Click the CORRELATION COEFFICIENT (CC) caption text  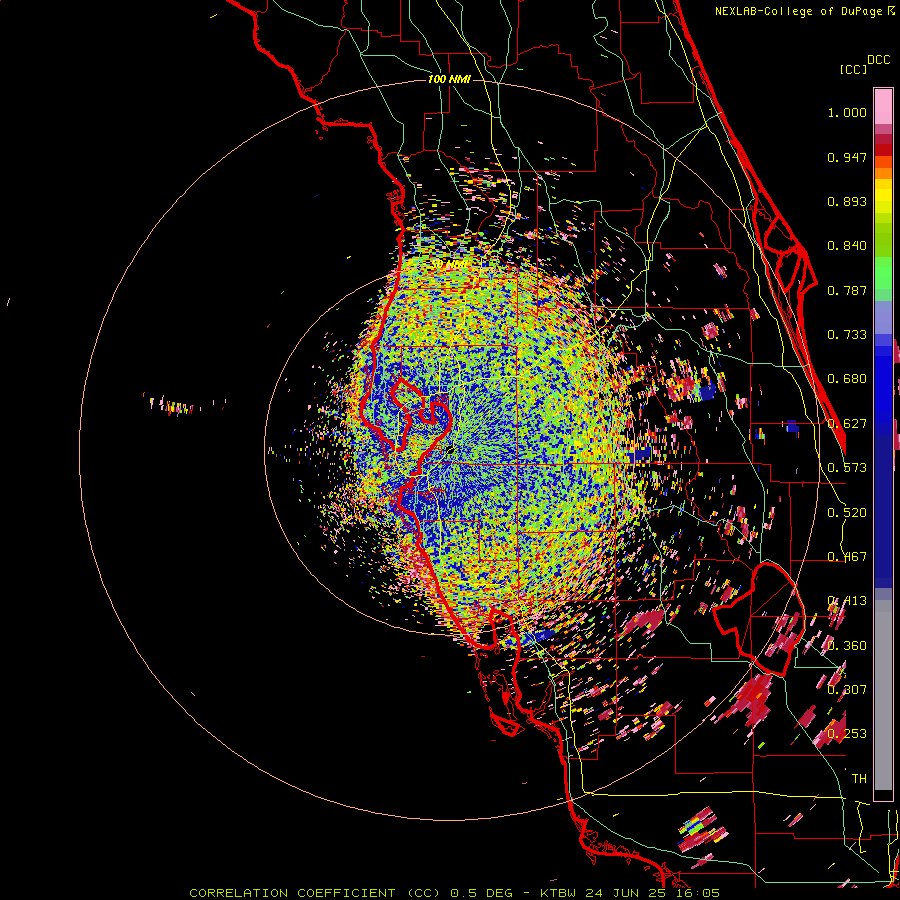[315, 893]
